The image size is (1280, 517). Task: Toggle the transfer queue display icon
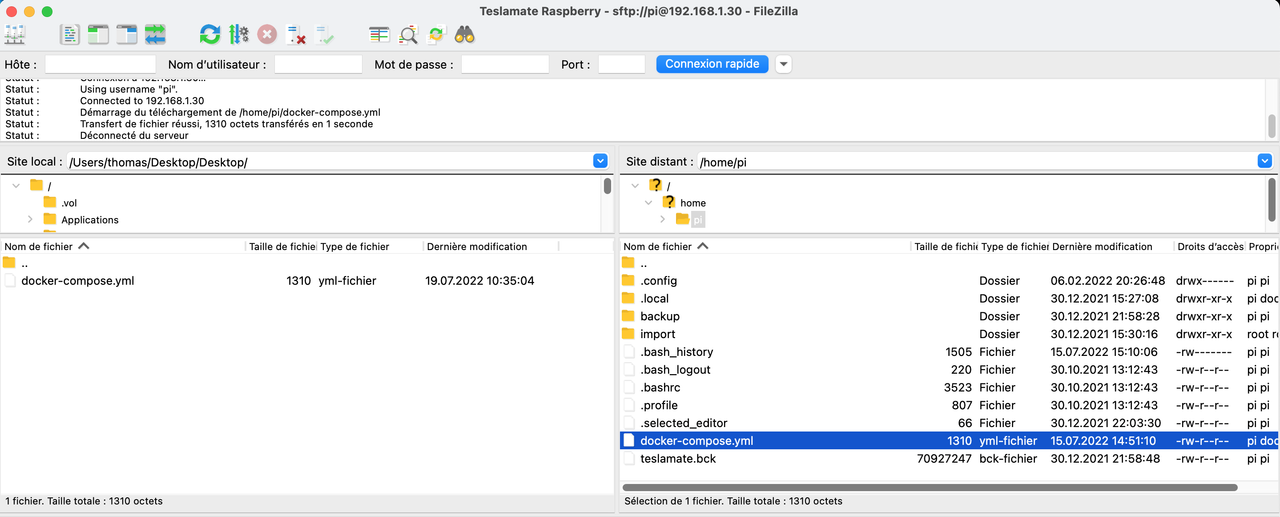point(155,35)
